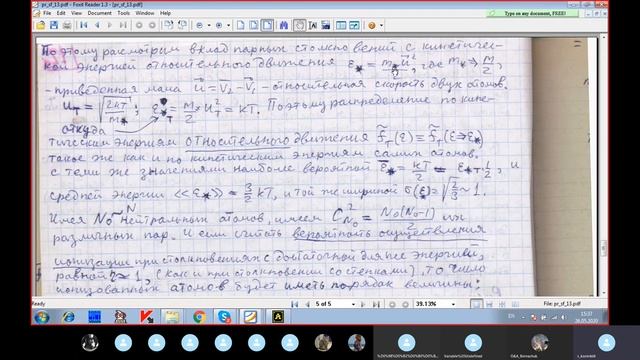
Task: Jump to the first page from the top toolbar
Action: click(x=84, y=25)
